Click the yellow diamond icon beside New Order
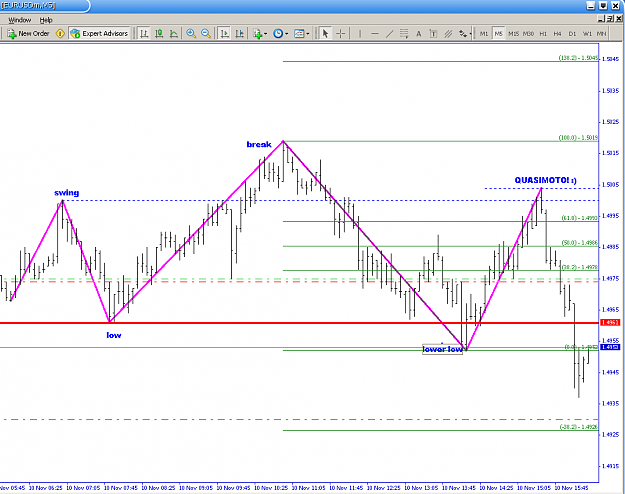 60,33
